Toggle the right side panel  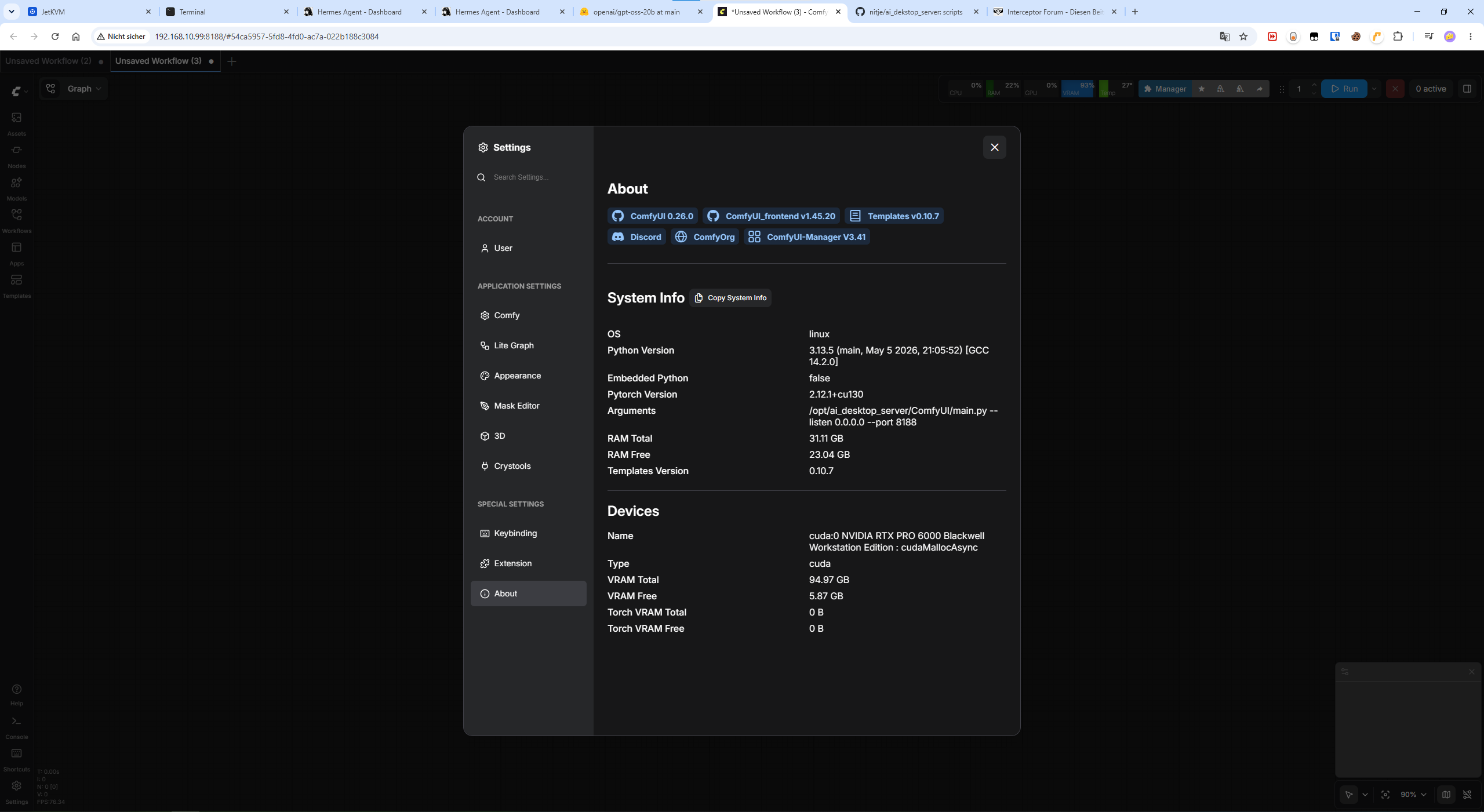coord(1467,89)
